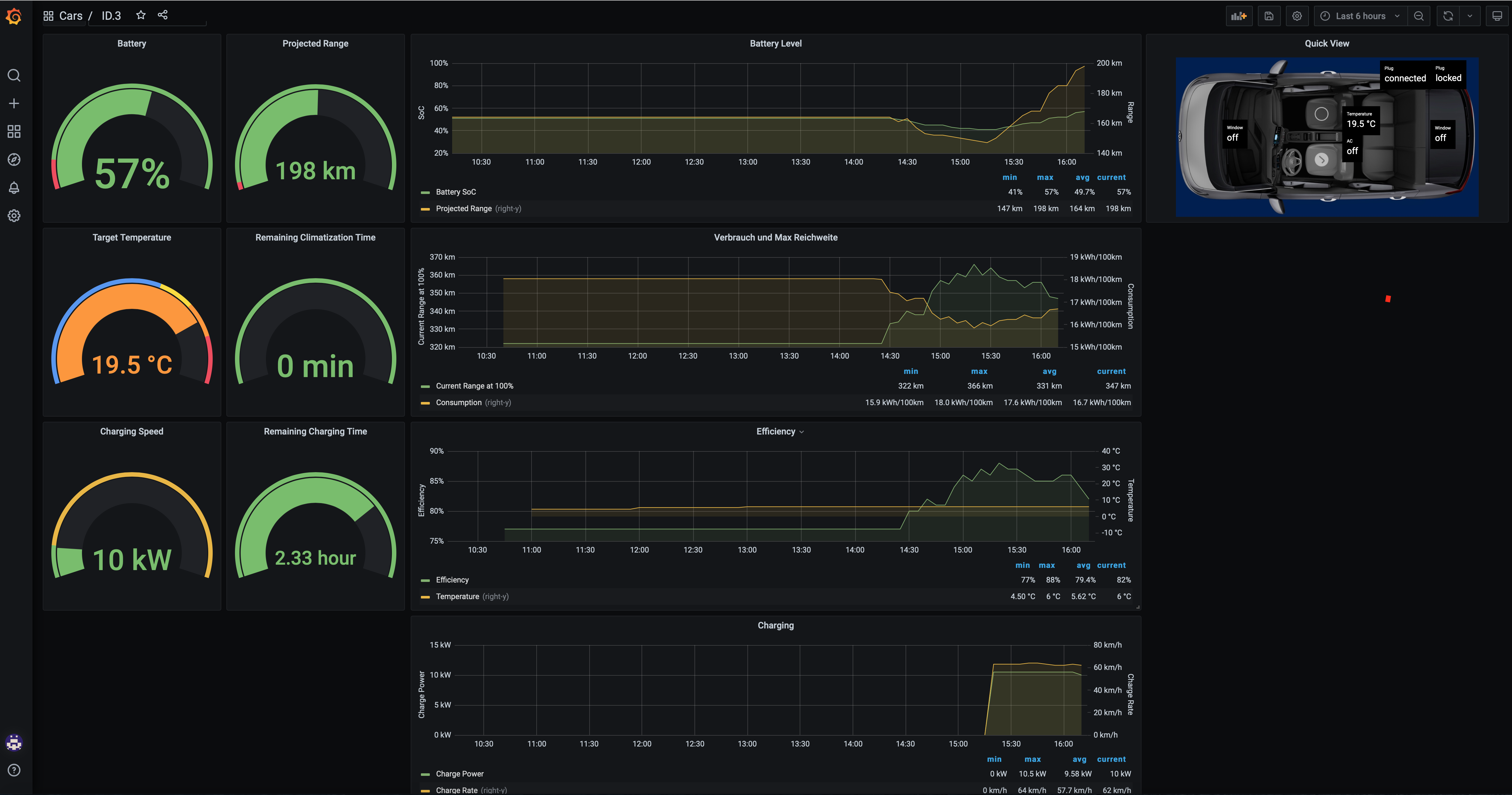
Task: Open the Cars folder breadcrumb
Action: 70,16
